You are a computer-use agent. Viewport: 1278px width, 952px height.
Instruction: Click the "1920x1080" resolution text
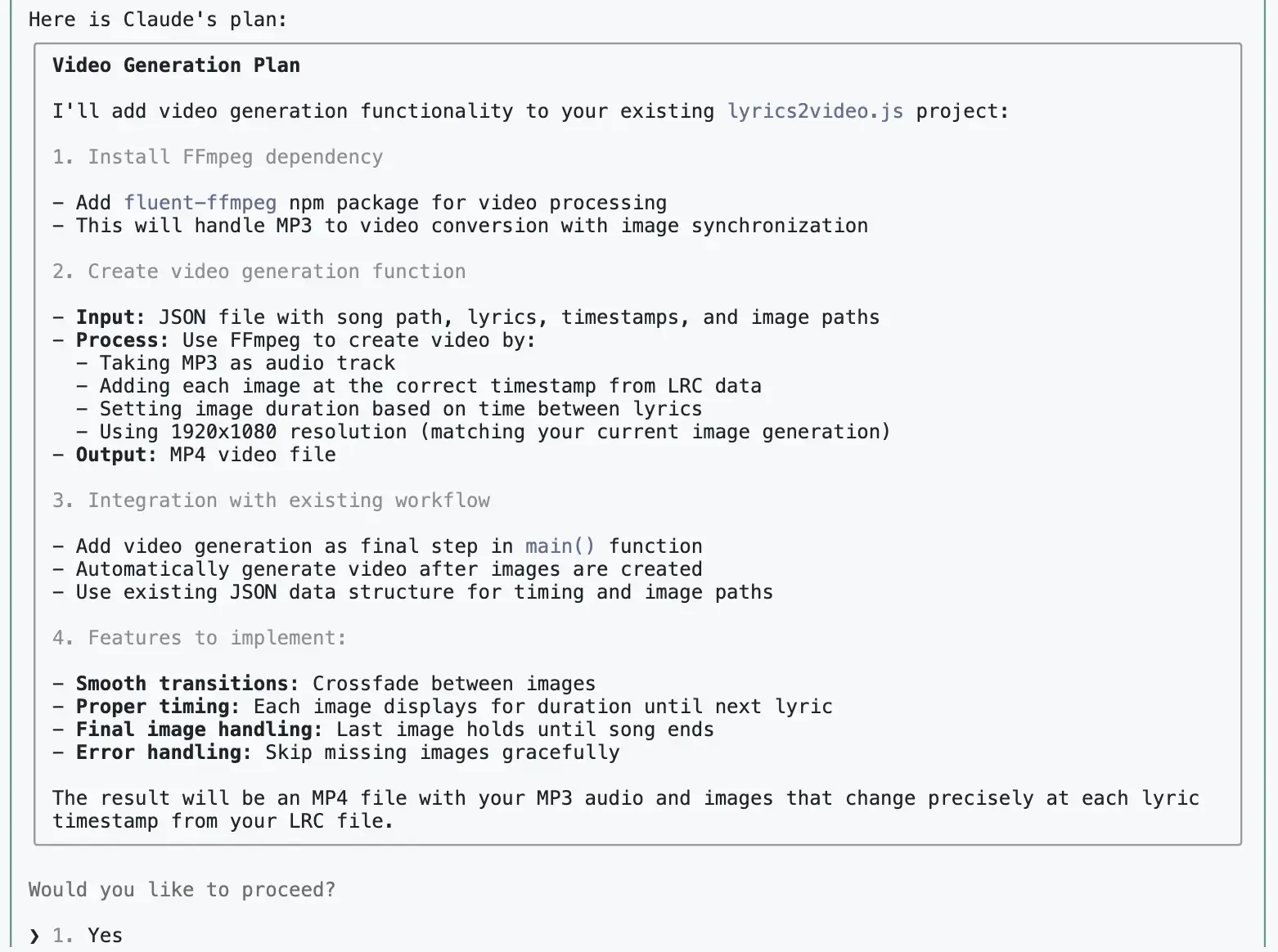pyautogui.click(x=223, y=432)
